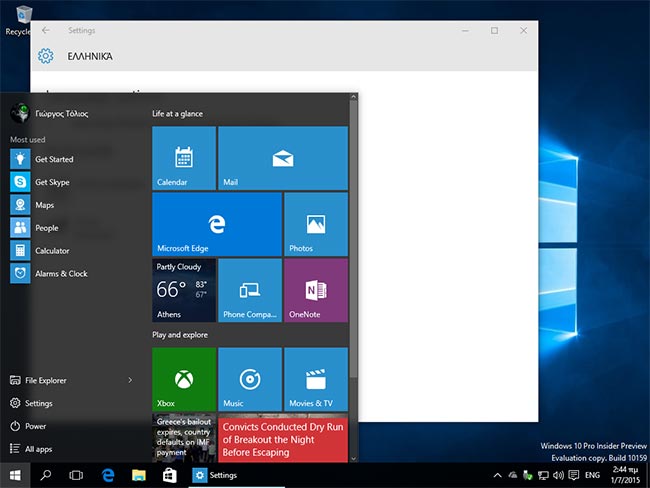Minimize the Settings window
The width and height of the screenshot is (650, 488).
[x=466, y=30]
